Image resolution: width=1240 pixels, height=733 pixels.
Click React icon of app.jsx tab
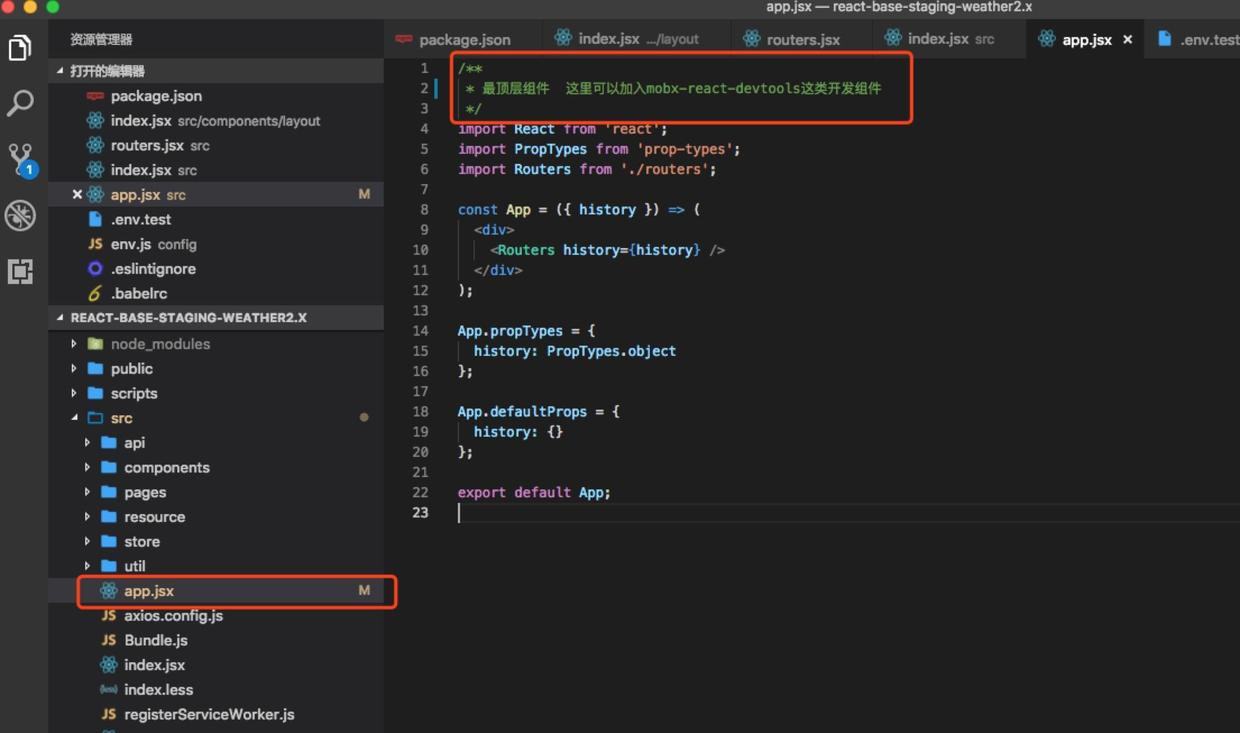click(1046, 39)
